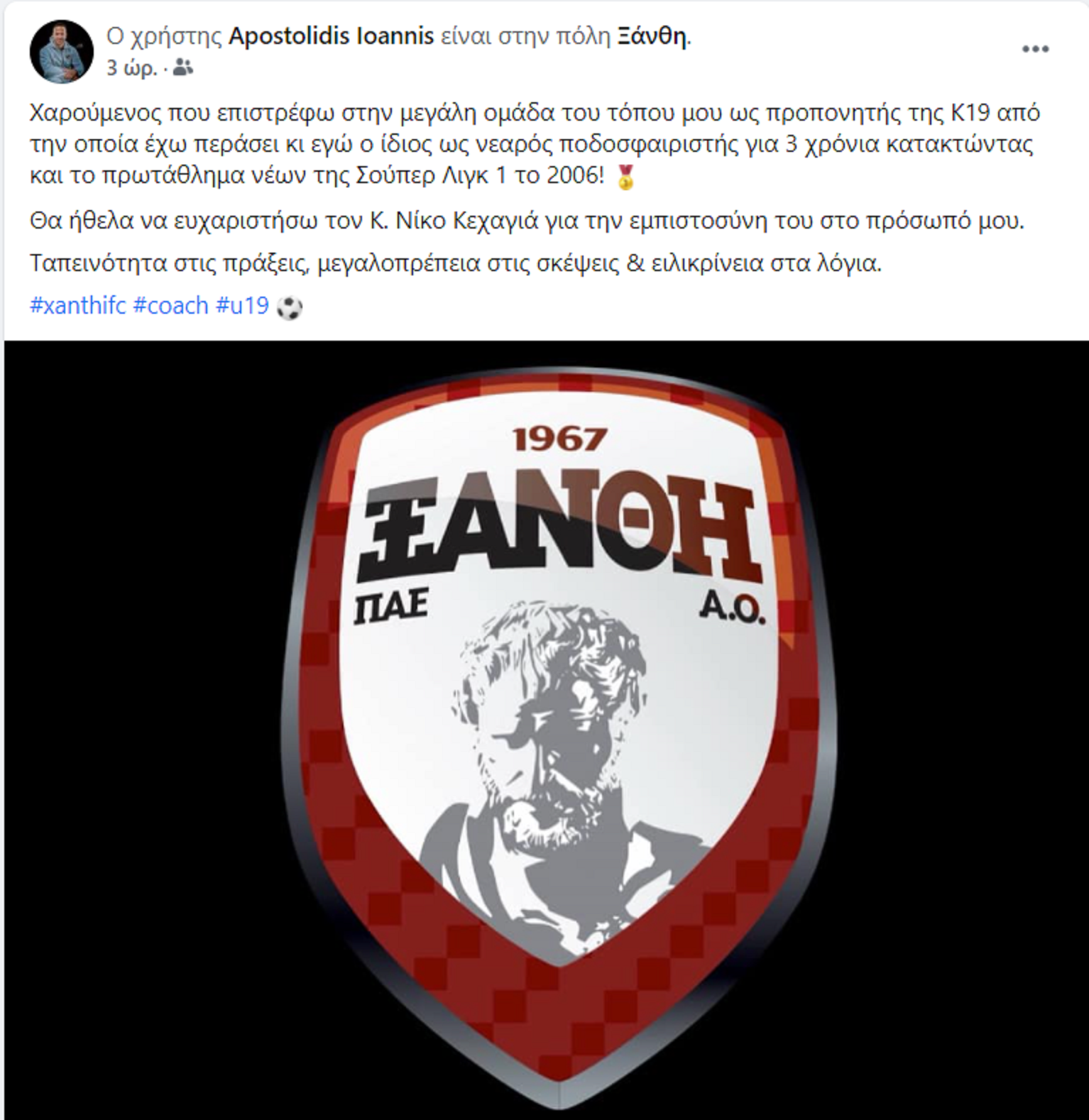The image size is (1089, 1120).
Task: Open the Apostolidis Ioannis profile name link
Action: coord(332,35)
